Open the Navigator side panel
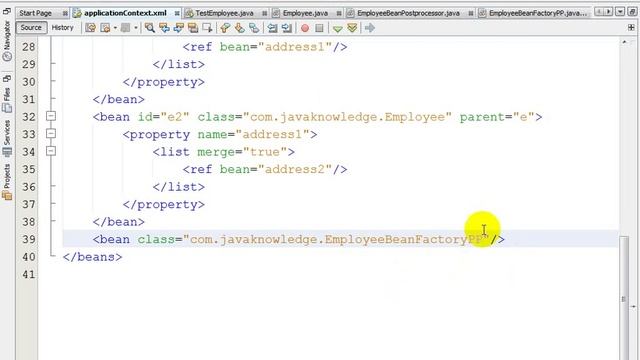Screen dimensions: 640x360 [7, 41]
